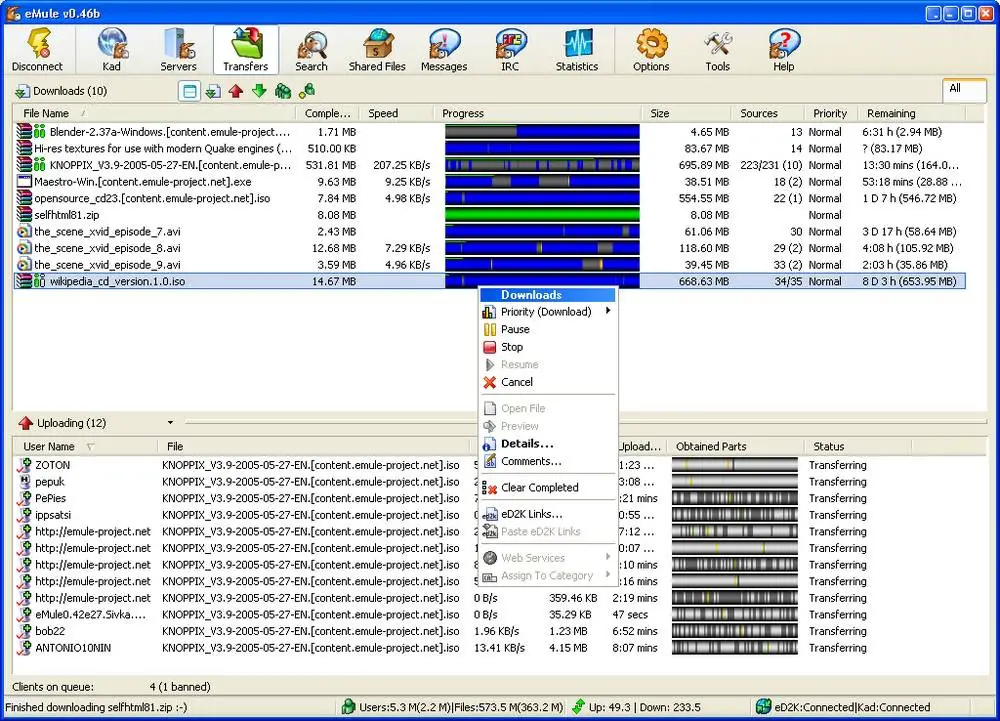Open the IRC chat window

coord(510,50)
